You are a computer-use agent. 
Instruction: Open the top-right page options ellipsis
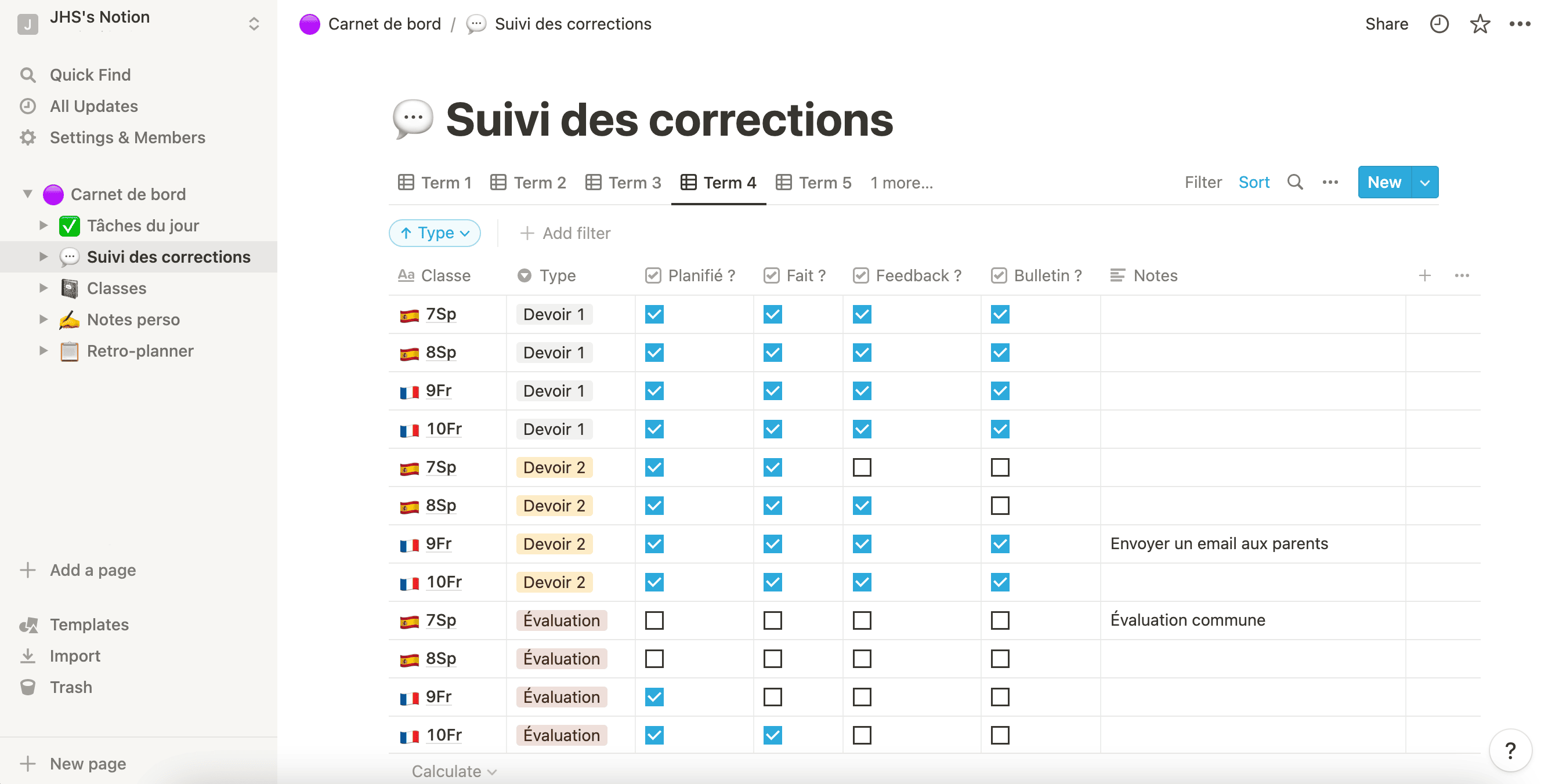[1520, 24]
